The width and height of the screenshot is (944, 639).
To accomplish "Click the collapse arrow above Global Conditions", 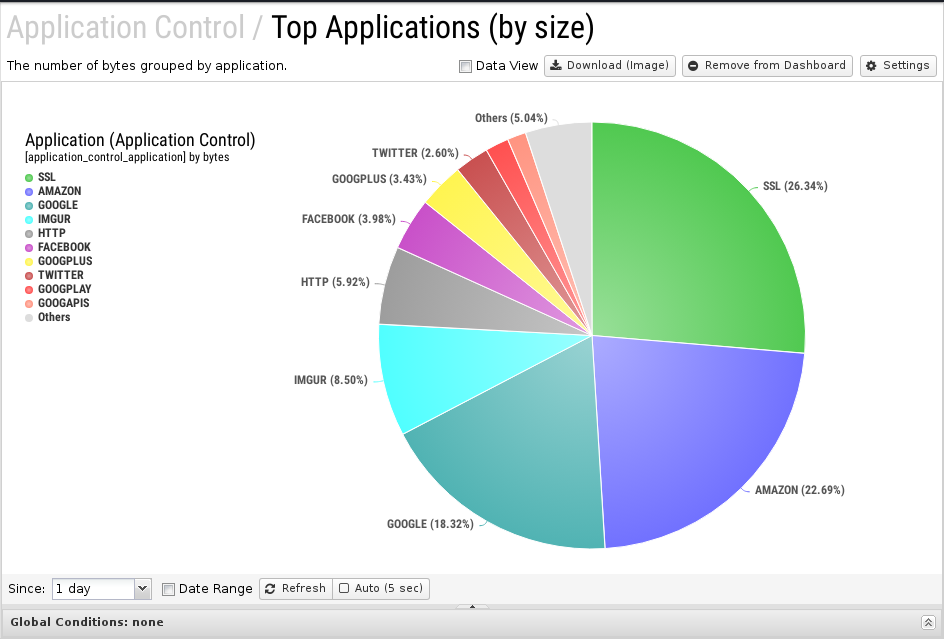I will tap(472, 606).
